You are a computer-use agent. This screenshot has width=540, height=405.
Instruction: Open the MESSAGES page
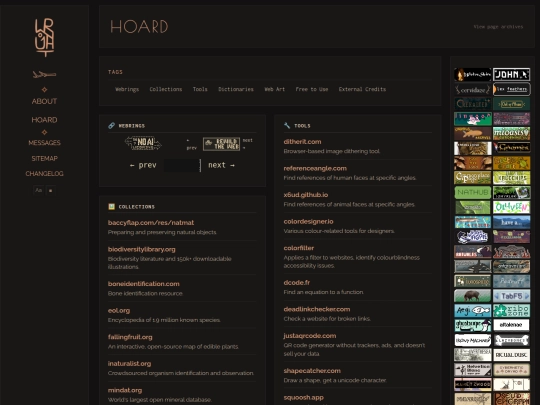[x=44, y=143]
